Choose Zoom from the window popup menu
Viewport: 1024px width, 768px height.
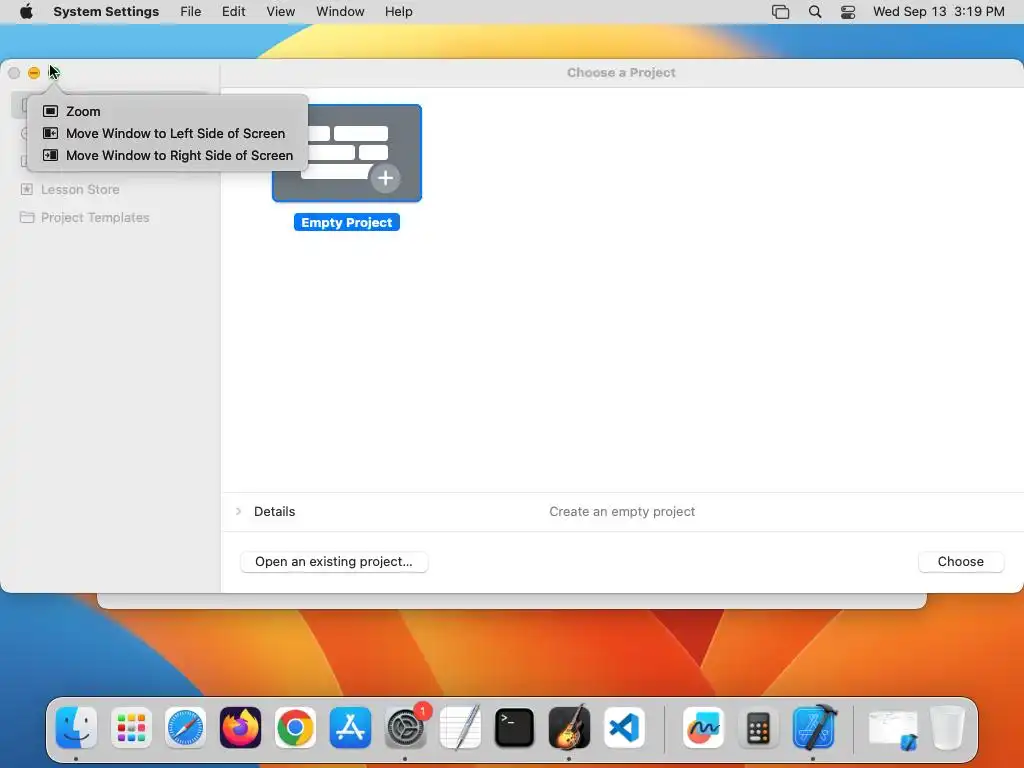[167, 111]
